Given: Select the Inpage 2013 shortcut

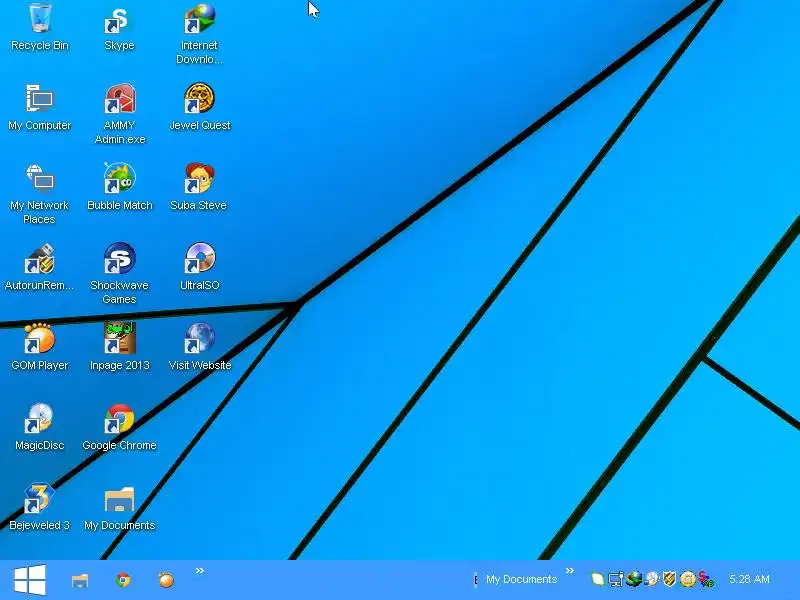Looking at the screenshot, I should coord(120,347).
